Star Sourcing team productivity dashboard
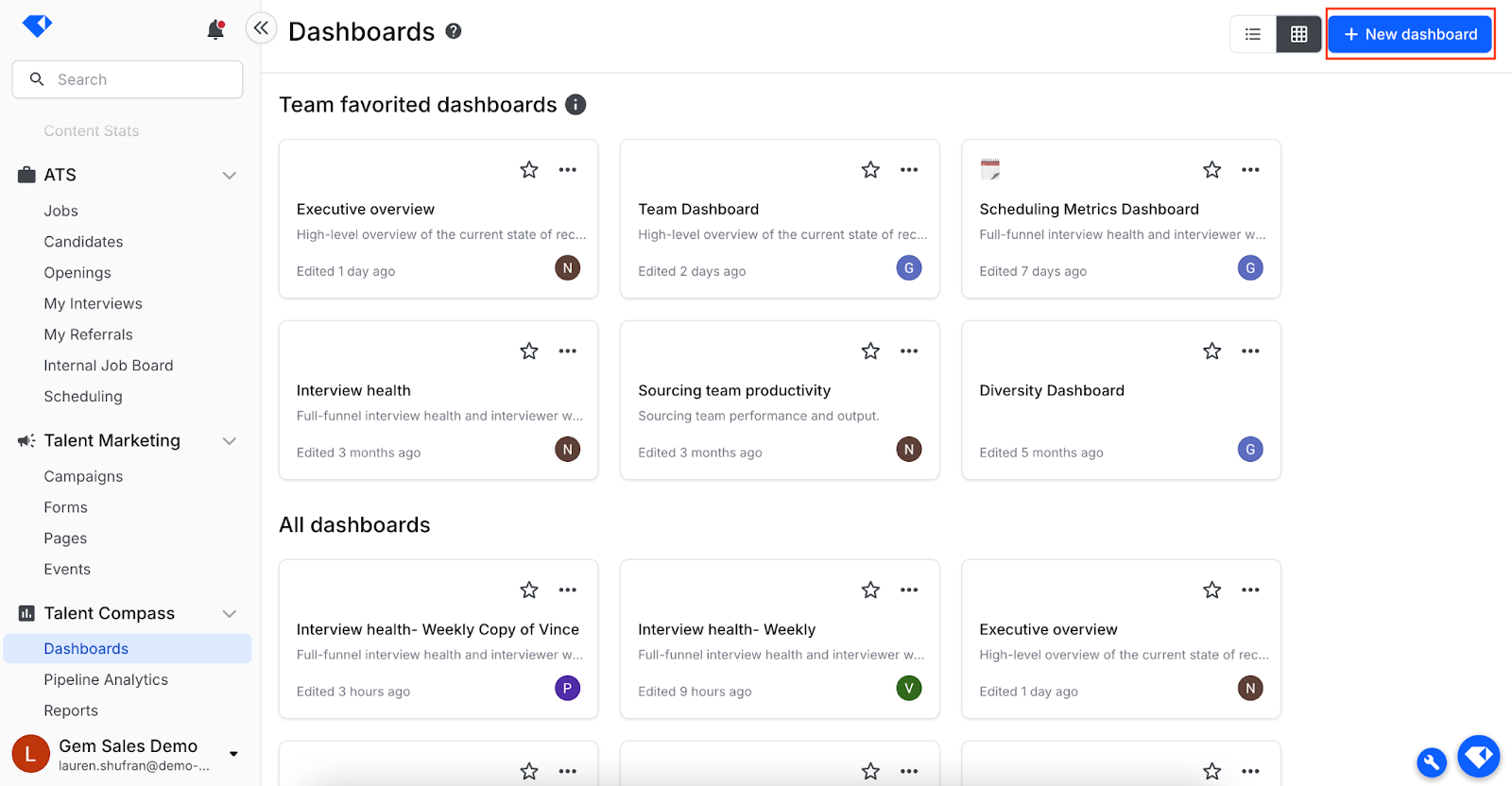Image resolution: width=1512 pixels, height=786 pixels. coord(870,351)
